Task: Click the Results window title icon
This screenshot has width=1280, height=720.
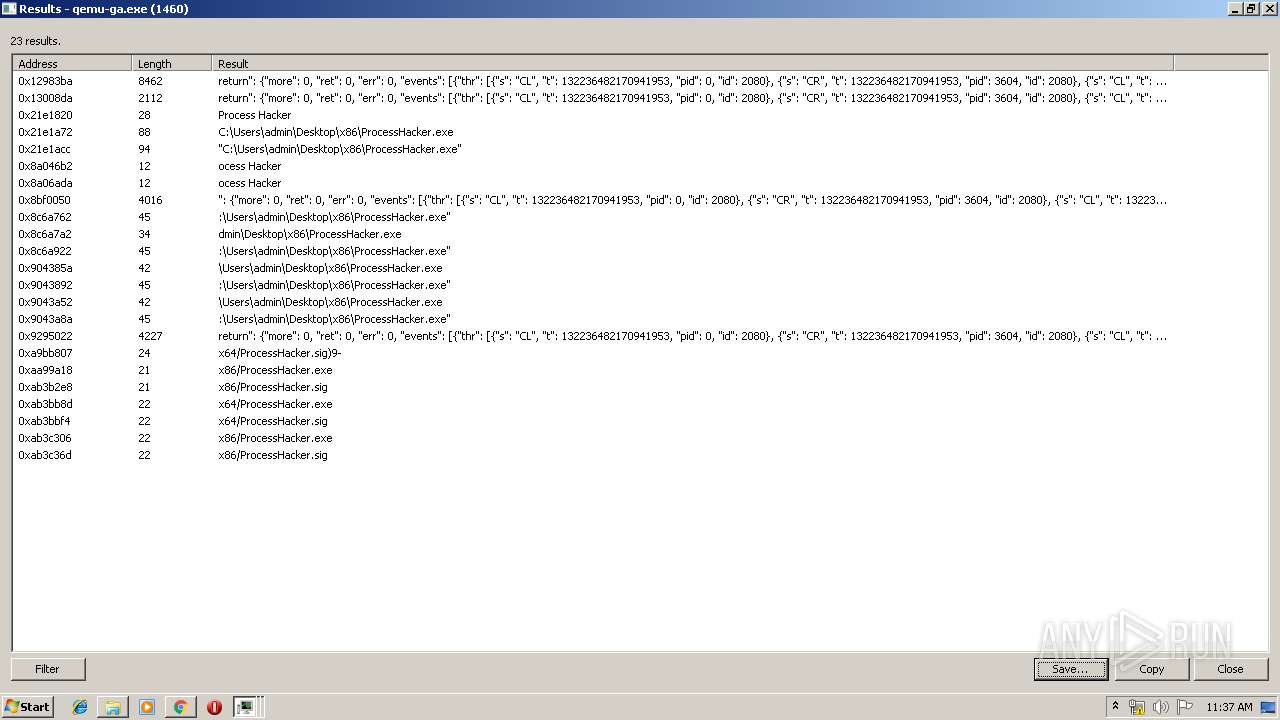Action: pyautogui.click(x=9, y=8)
